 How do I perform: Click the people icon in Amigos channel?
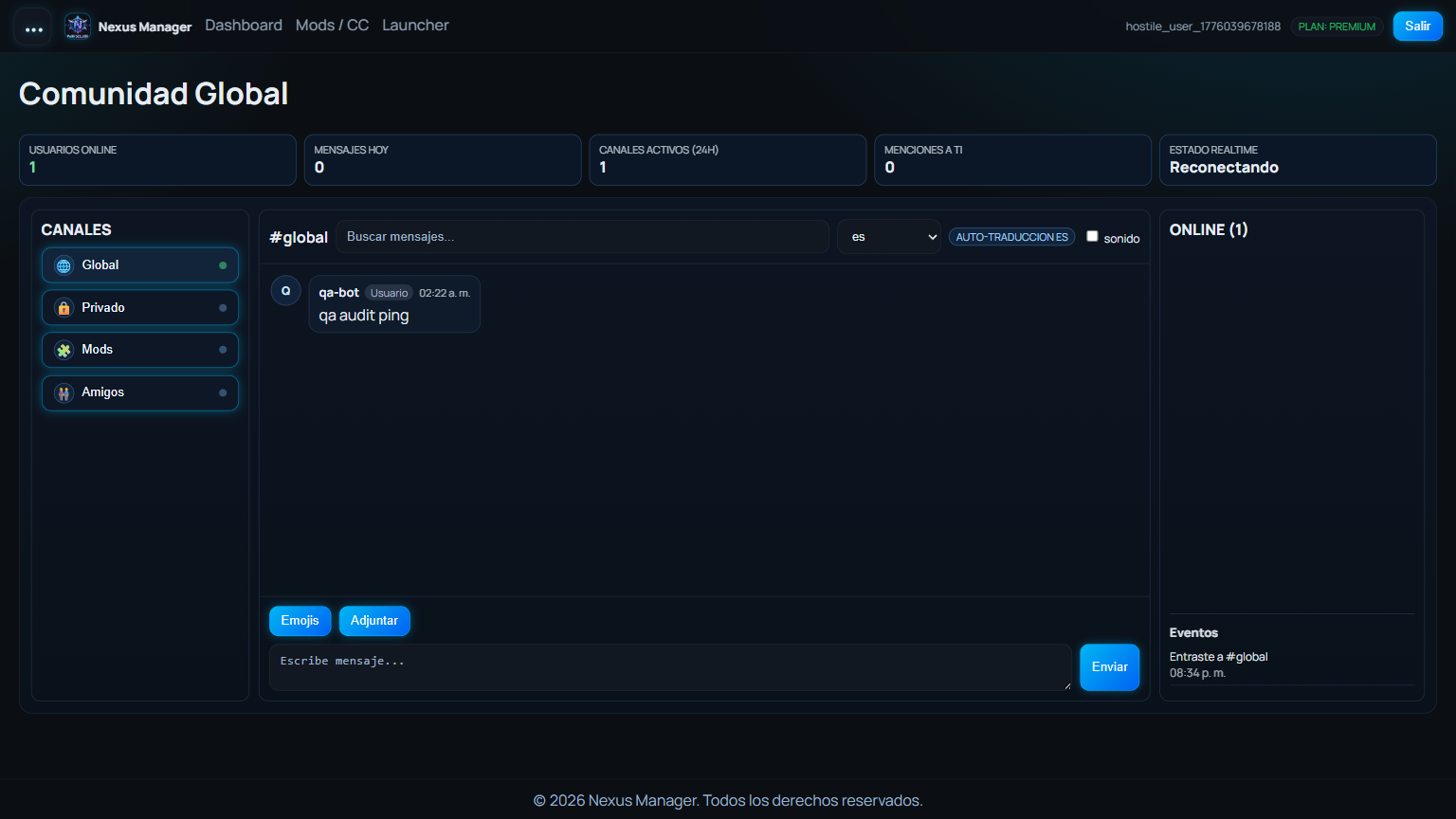tap(64, 392)
